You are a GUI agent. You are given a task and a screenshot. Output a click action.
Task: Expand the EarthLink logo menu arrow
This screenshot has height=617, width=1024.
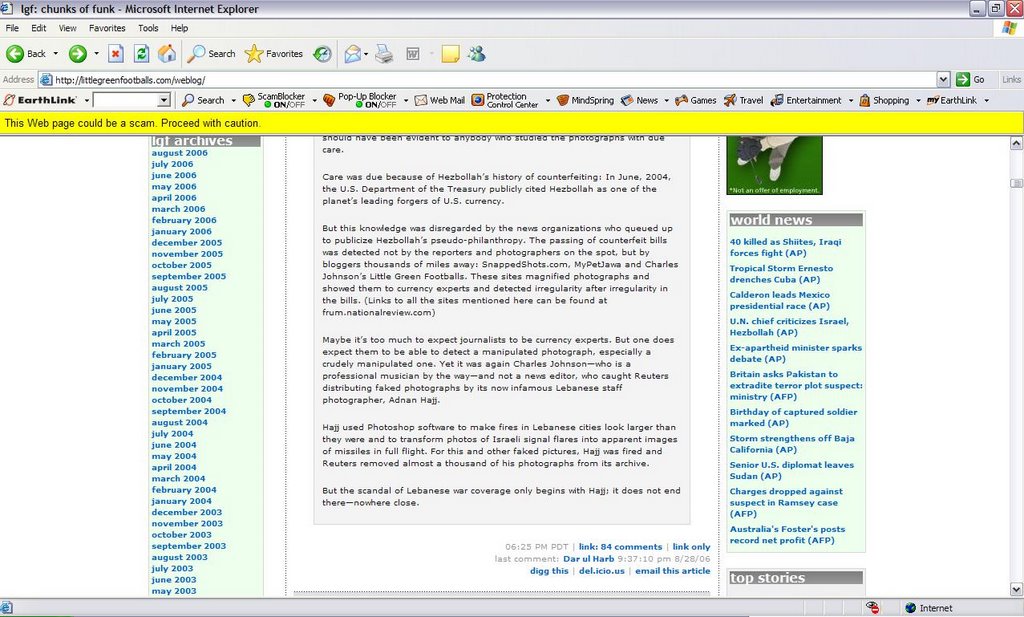pos(86,100)
